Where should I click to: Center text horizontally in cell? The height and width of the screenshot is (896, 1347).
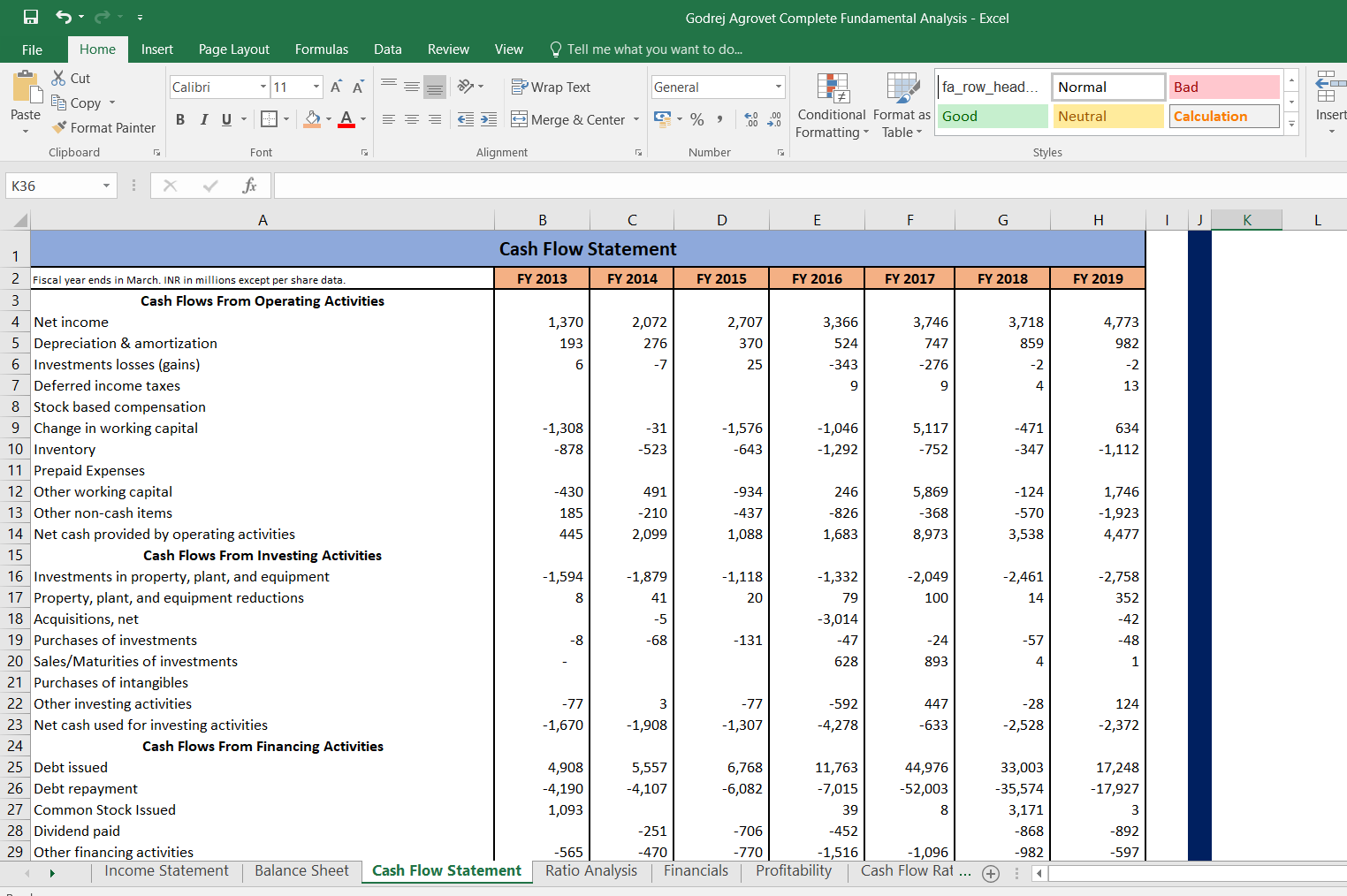click(x=412, y=119)
